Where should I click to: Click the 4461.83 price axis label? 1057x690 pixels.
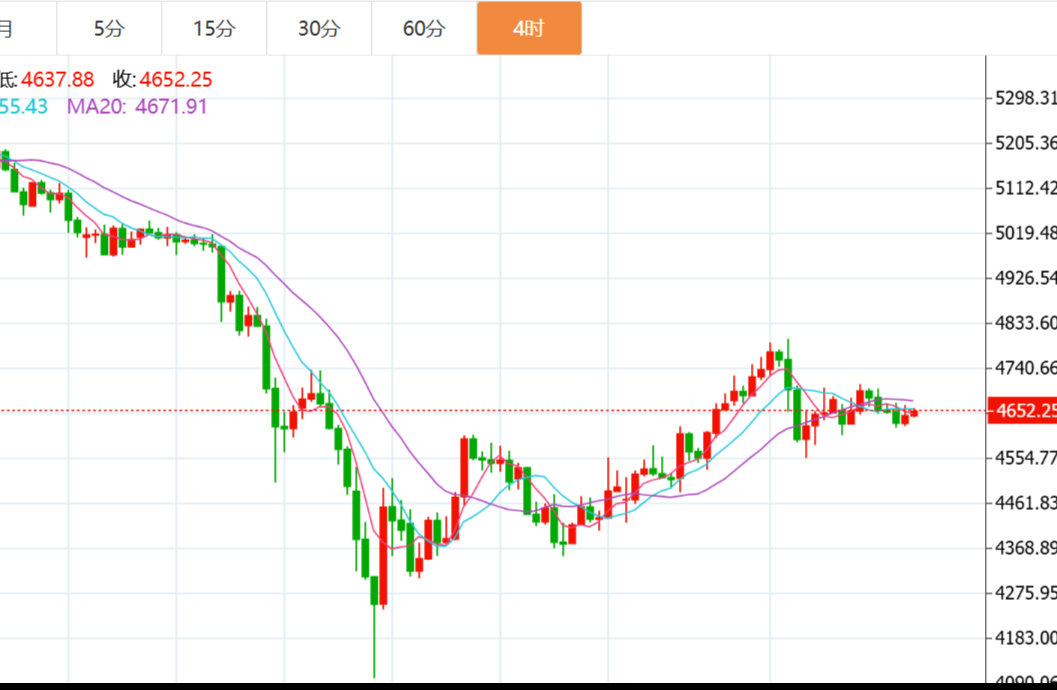[x=1025, y=503]
